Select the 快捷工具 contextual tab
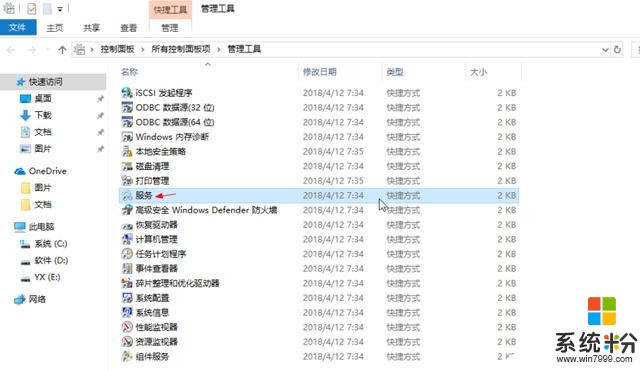 pyautogui.click(x=170, y=9)
